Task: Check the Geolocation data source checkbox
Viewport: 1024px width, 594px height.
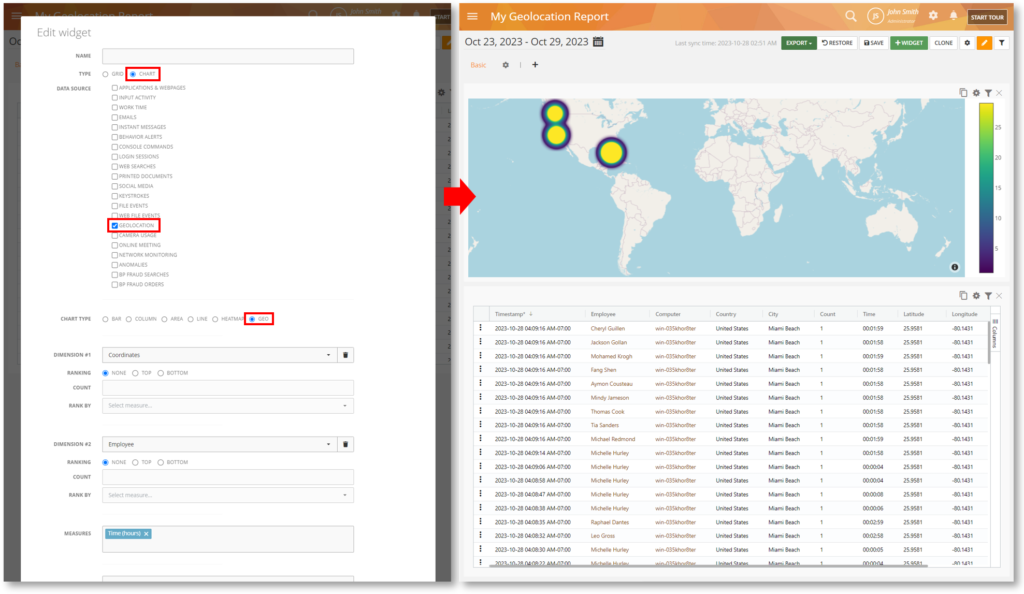Action: (115, 226)
